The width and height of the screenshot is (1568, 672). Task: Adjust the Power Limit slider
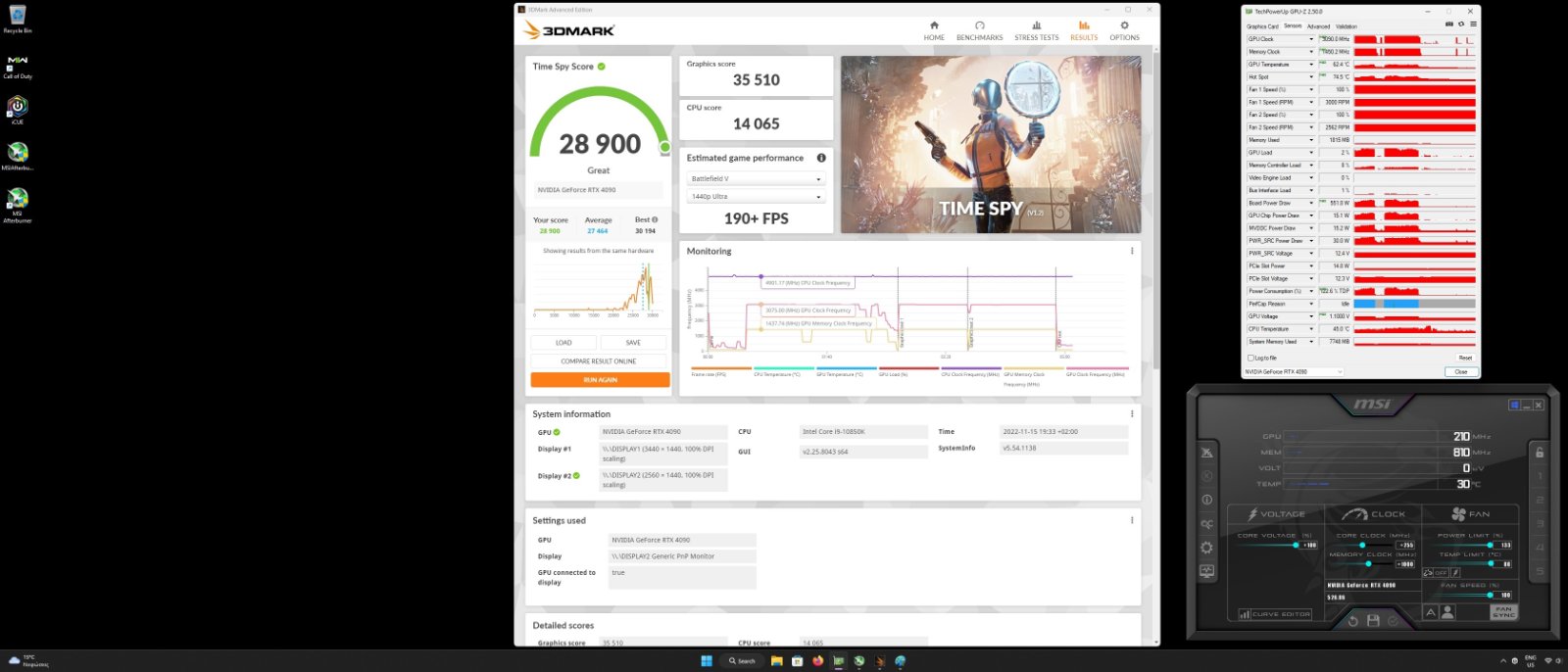click(x=1490, y=546)
